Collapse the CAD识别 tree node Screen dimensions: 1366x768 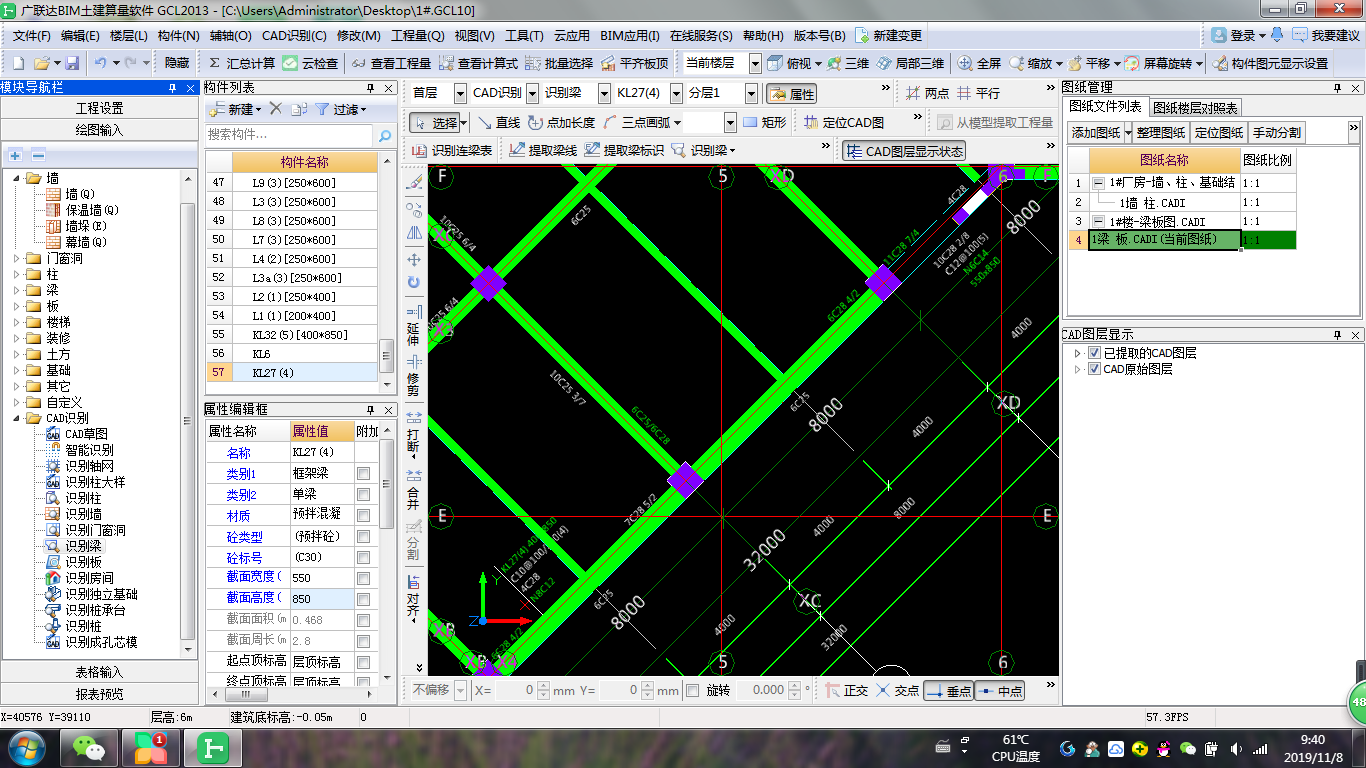[x=18, y=418]
